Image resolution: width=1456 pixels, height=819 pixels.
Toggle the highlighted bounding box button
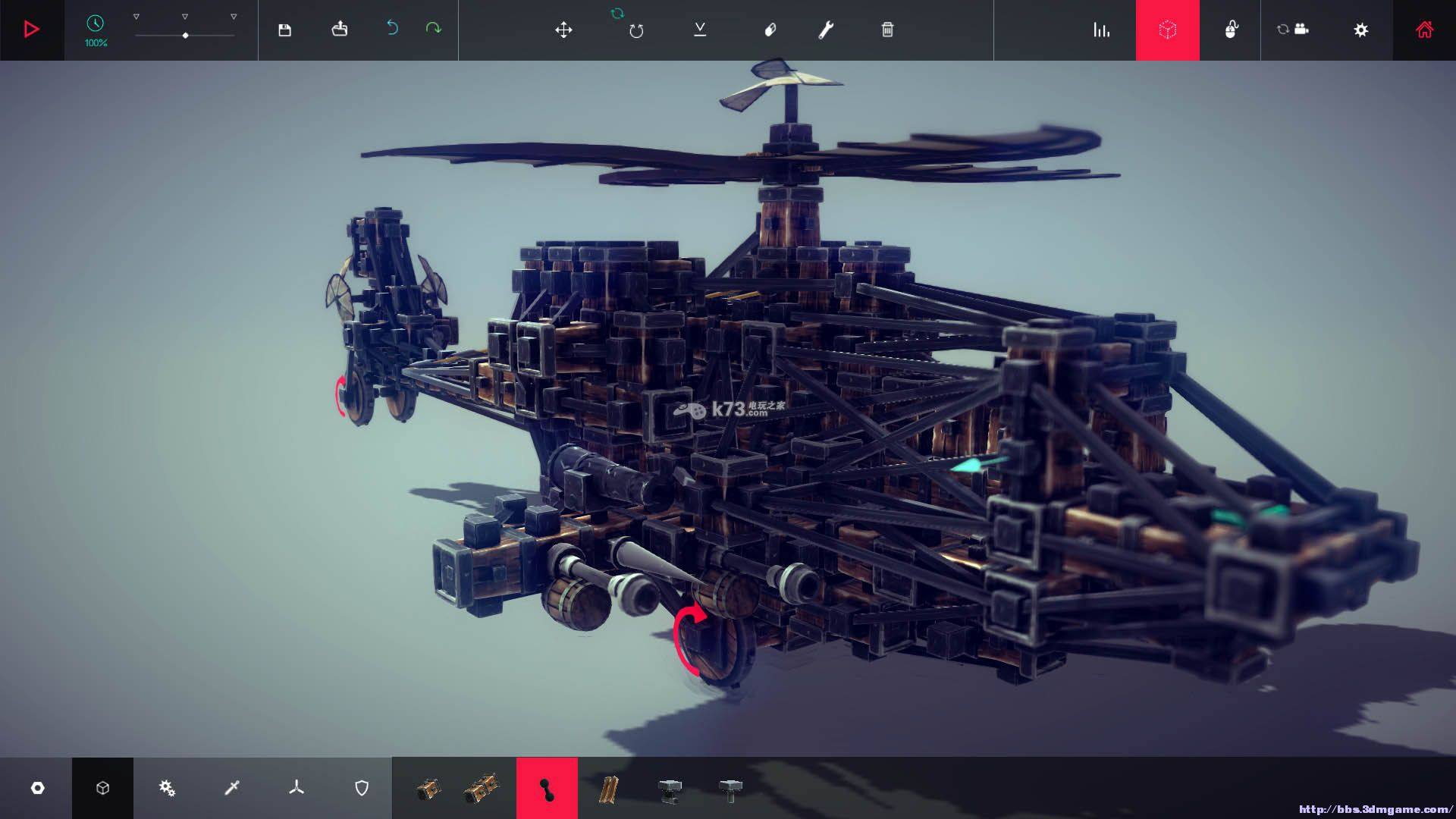[x=1167, y=30]
